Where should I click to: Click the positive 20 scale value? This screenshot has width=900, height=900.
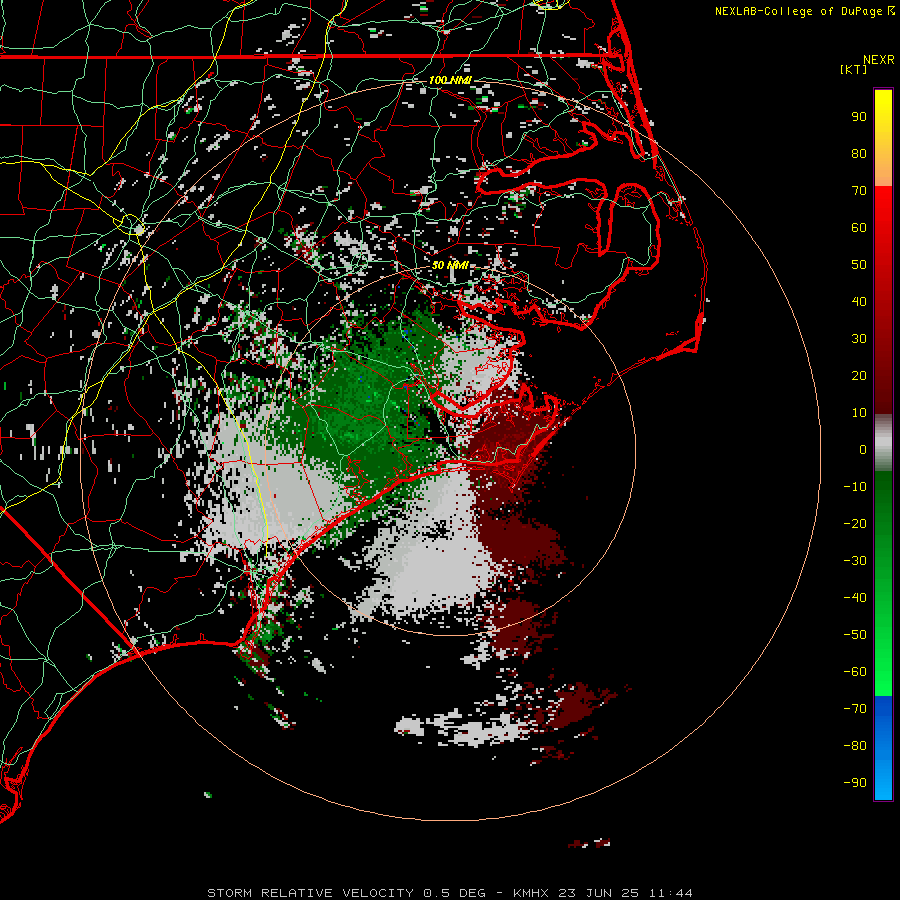click(x=859, y=376)
